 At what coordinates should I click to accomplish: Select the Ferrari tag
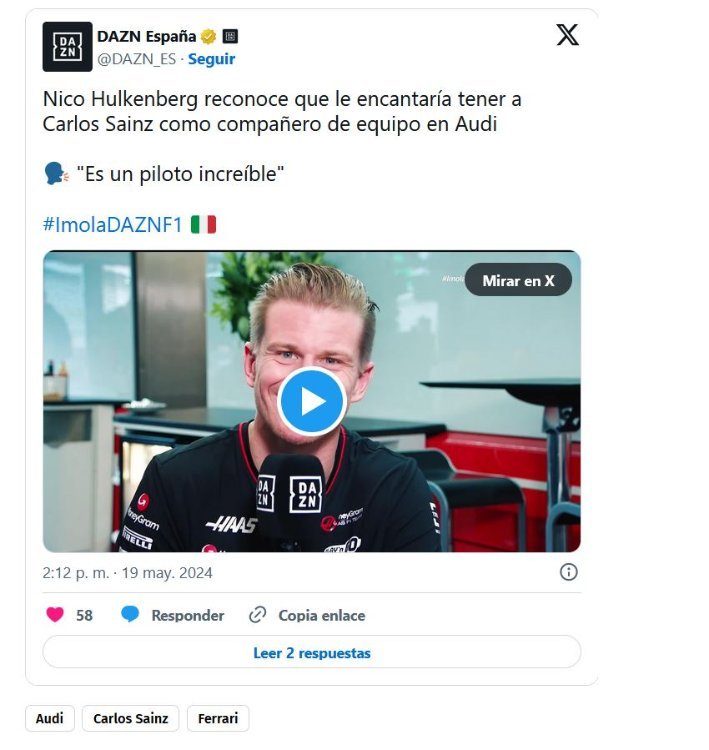218,718
